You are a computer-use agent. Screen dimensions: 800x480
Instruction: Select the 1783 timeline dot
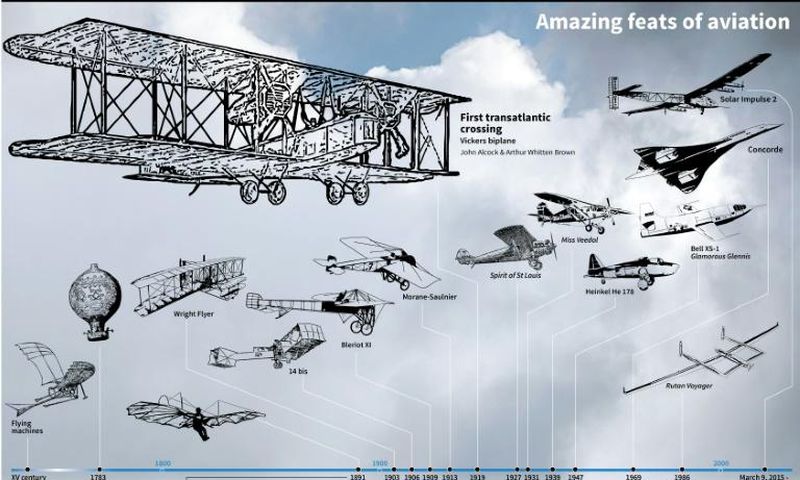[x=99, y=469]
